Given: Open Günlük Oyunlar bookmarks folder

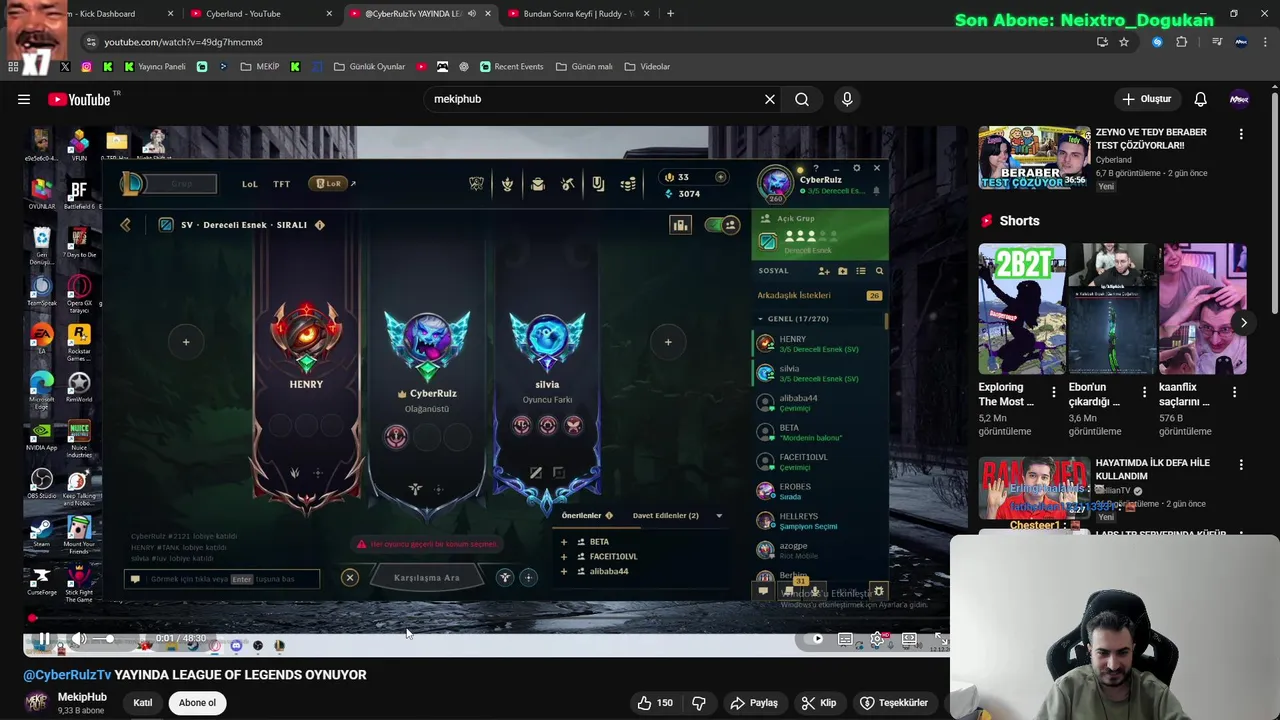Looking at the screenshot, I should pyautogui.click(x=369, y=67).
